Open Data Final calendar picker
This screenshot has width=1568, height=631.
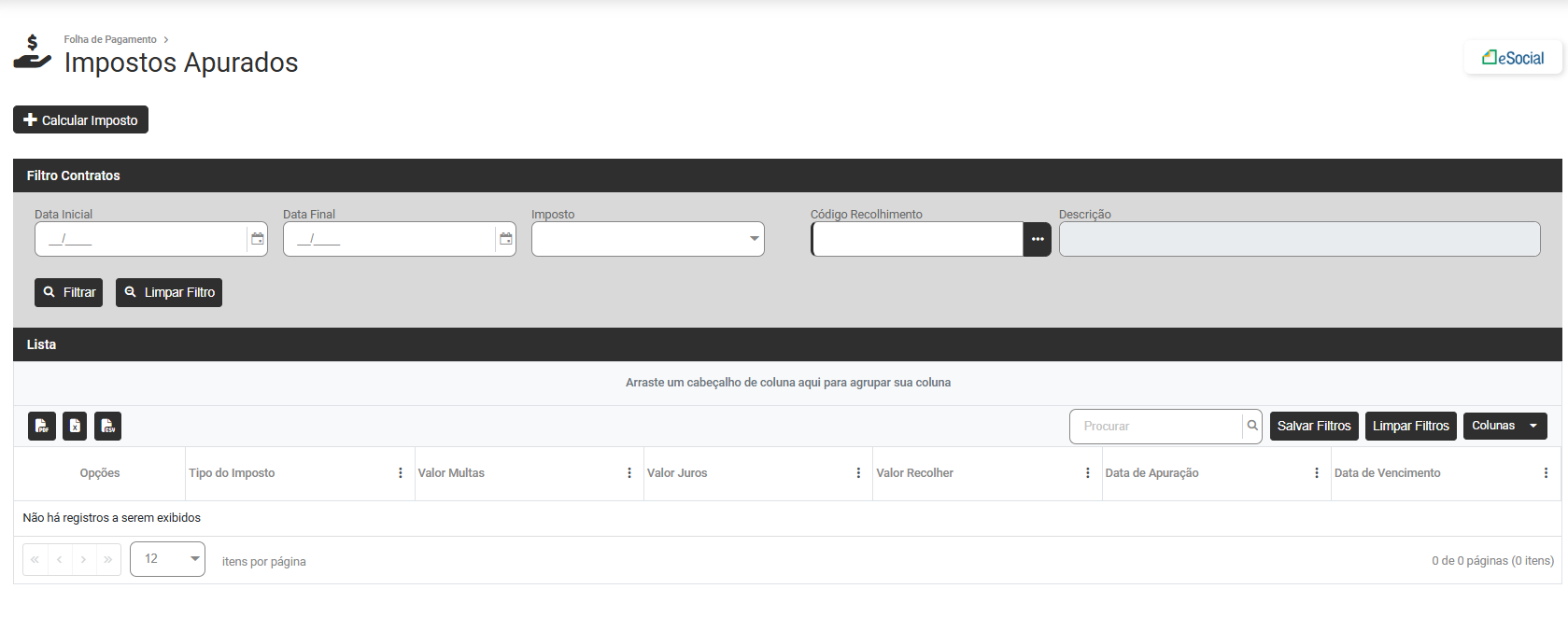click(x=505, y=239)
